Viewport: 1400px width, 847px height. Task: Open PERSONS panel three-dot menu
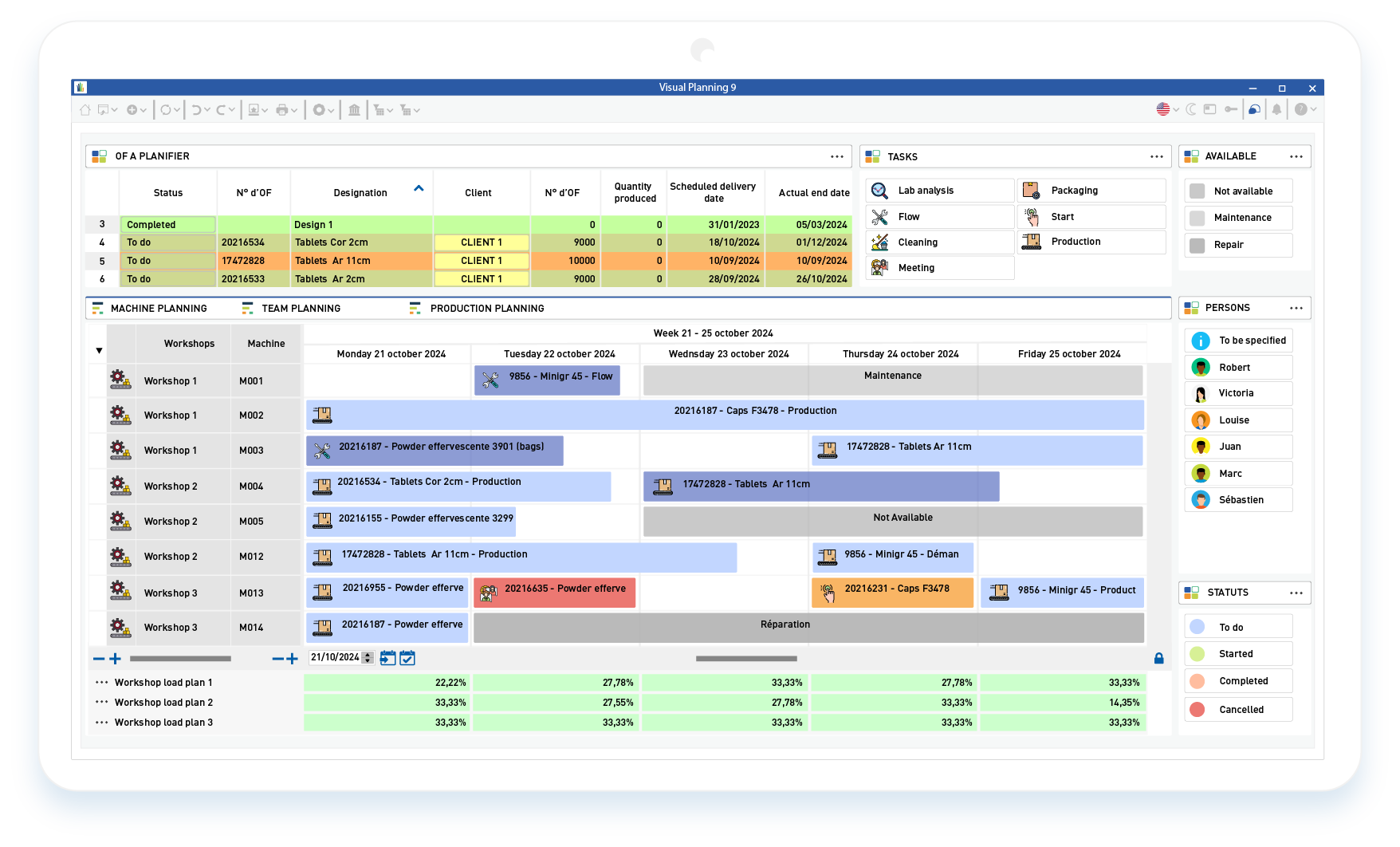(x=1296, y=308)
